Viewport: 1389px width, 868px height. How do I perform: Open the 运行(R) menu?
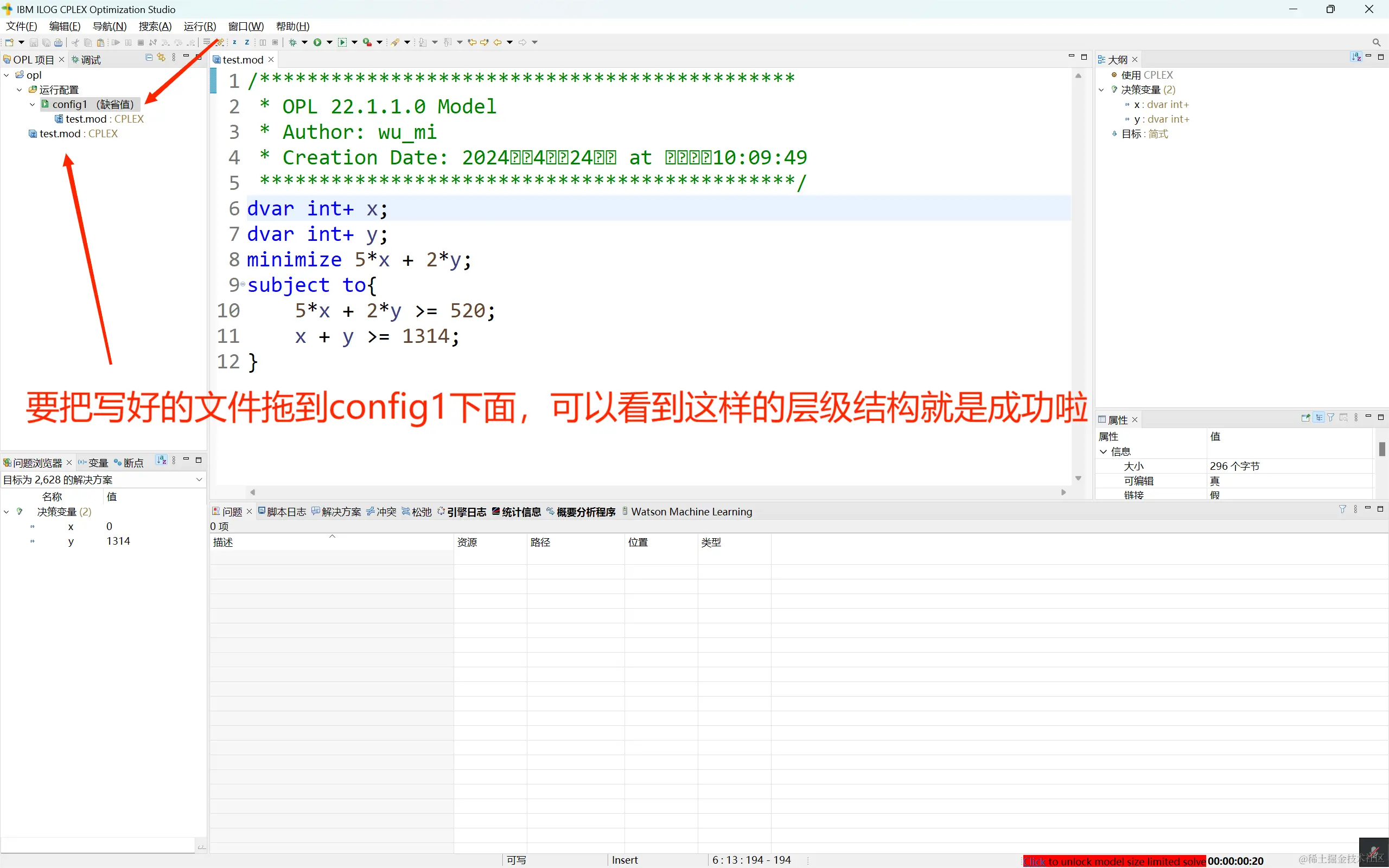(199, 27)
